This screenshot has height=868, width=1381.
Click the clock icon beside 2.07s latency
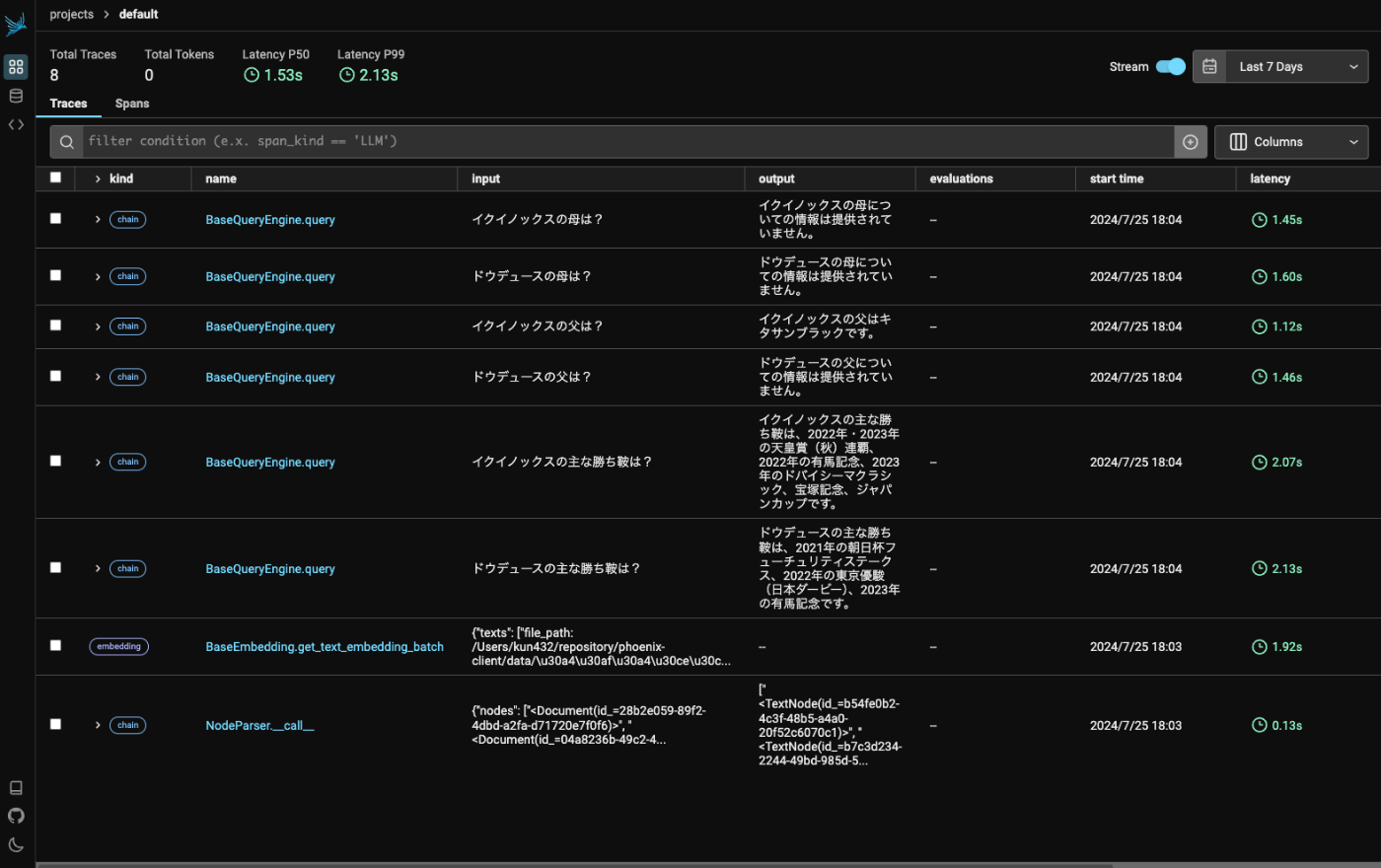(x=1259, y=462)
